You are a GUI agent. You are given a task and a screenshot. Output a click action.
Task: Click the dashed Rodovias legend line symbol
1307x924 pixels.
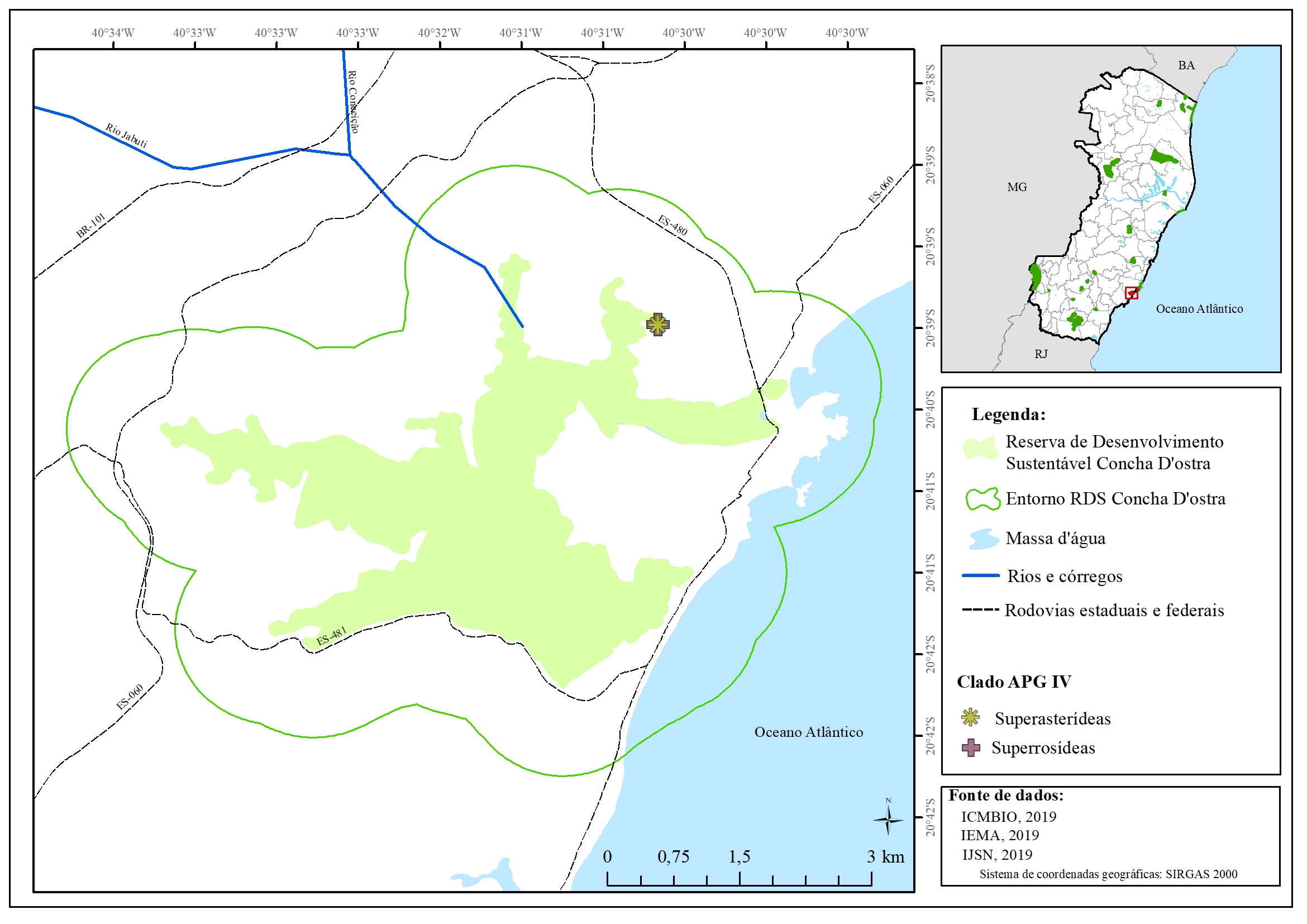[x=980, y=610]
